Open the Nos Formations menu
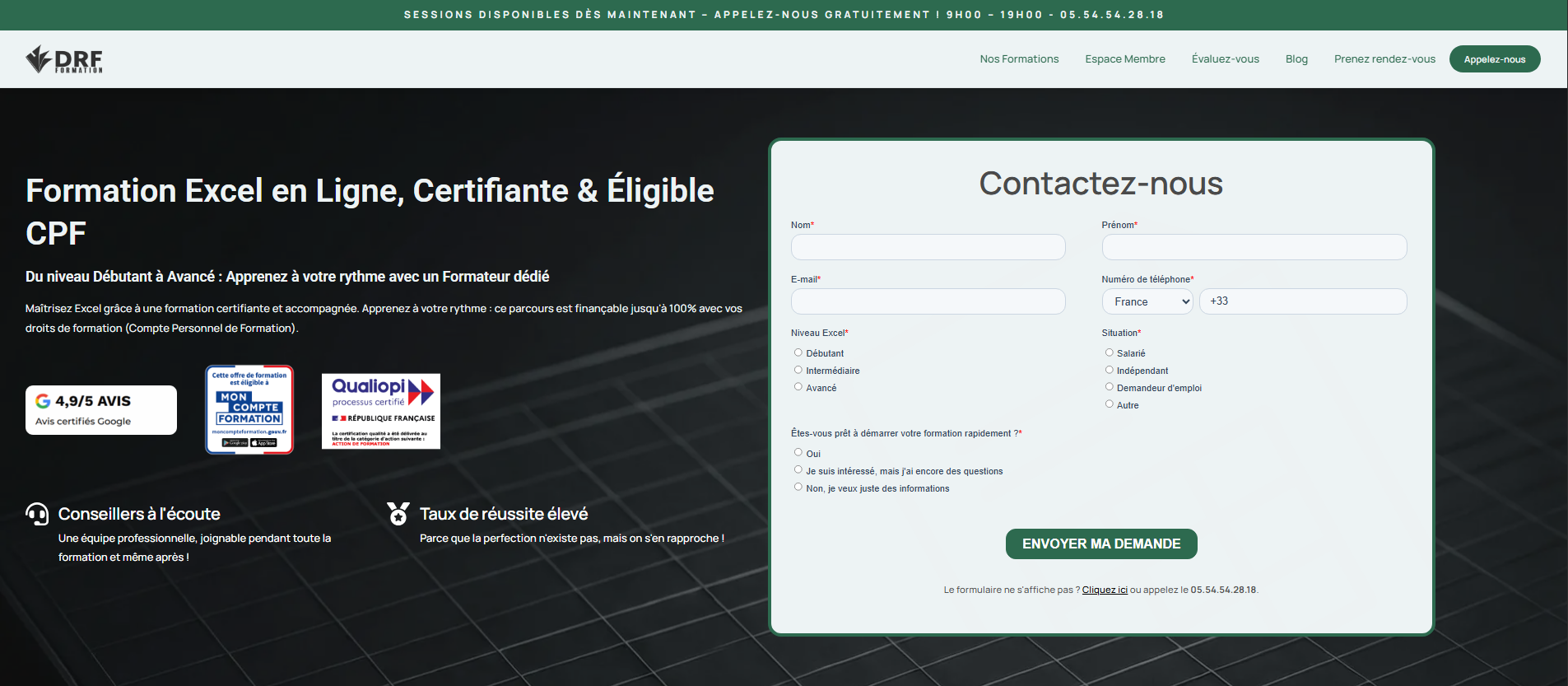 point(1019,59)
